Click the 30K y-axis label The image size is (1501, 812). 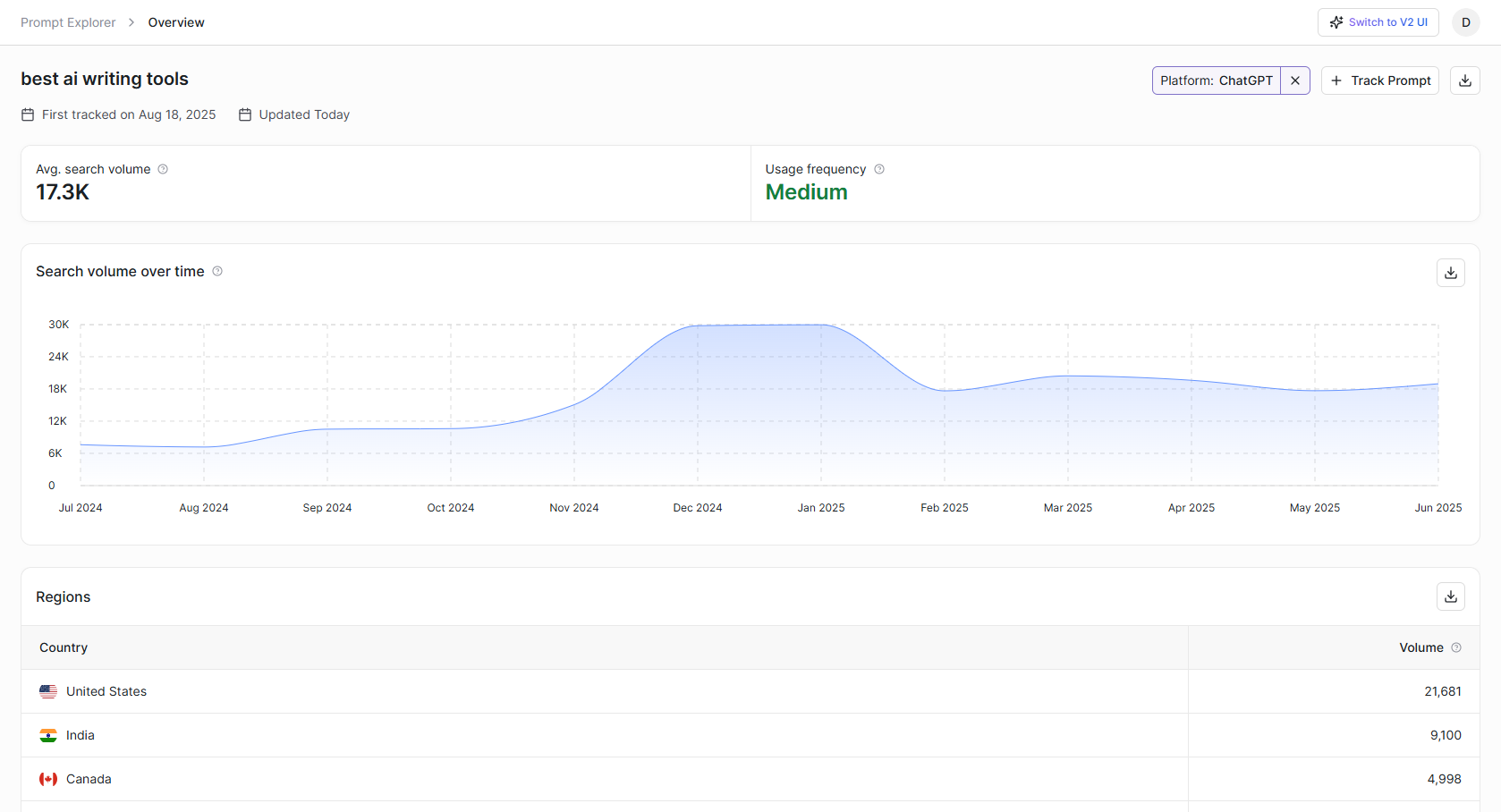[59, 325]
